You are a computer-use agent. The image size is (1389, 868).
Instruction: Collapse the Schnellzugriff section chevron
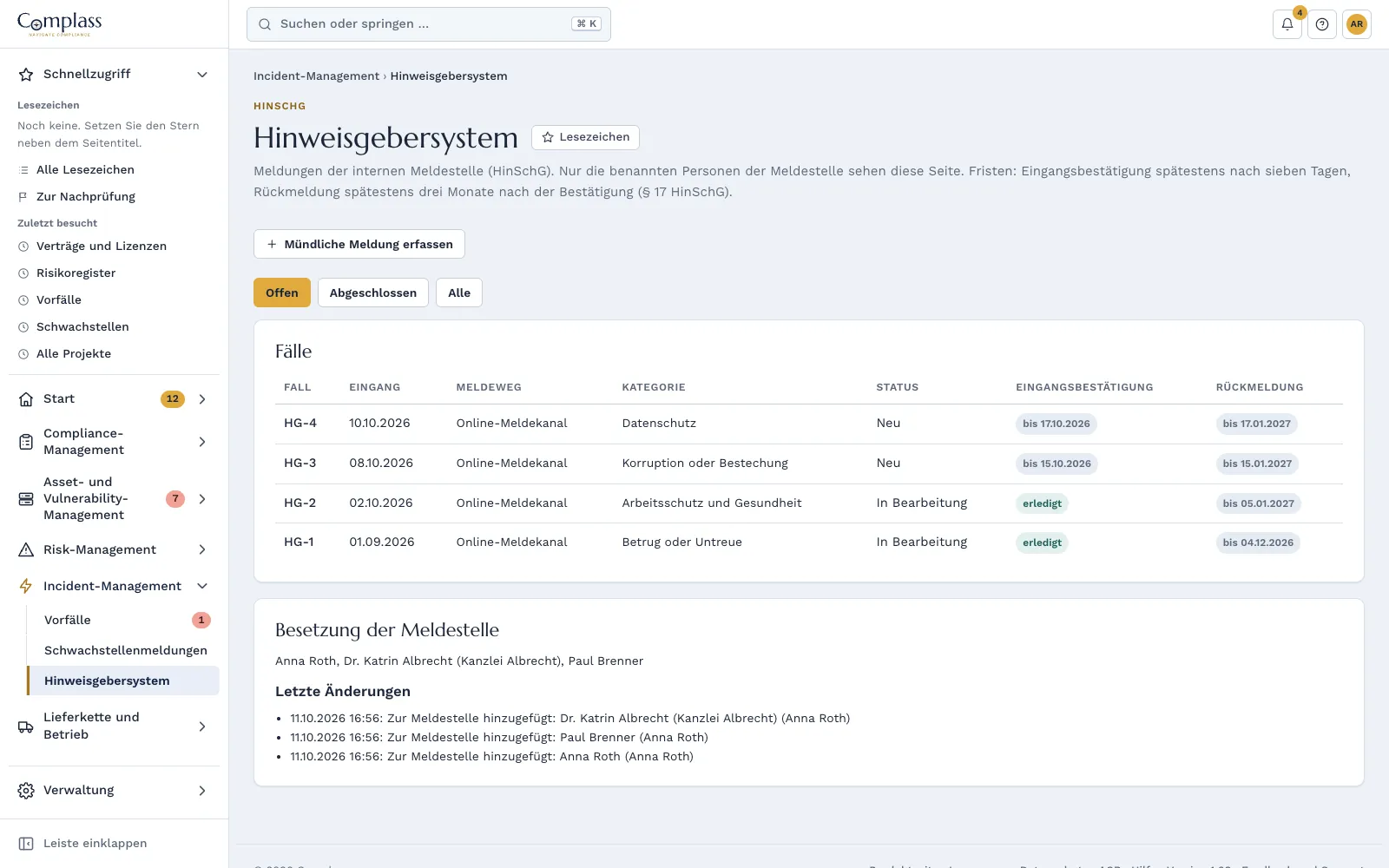click(202, 75)
